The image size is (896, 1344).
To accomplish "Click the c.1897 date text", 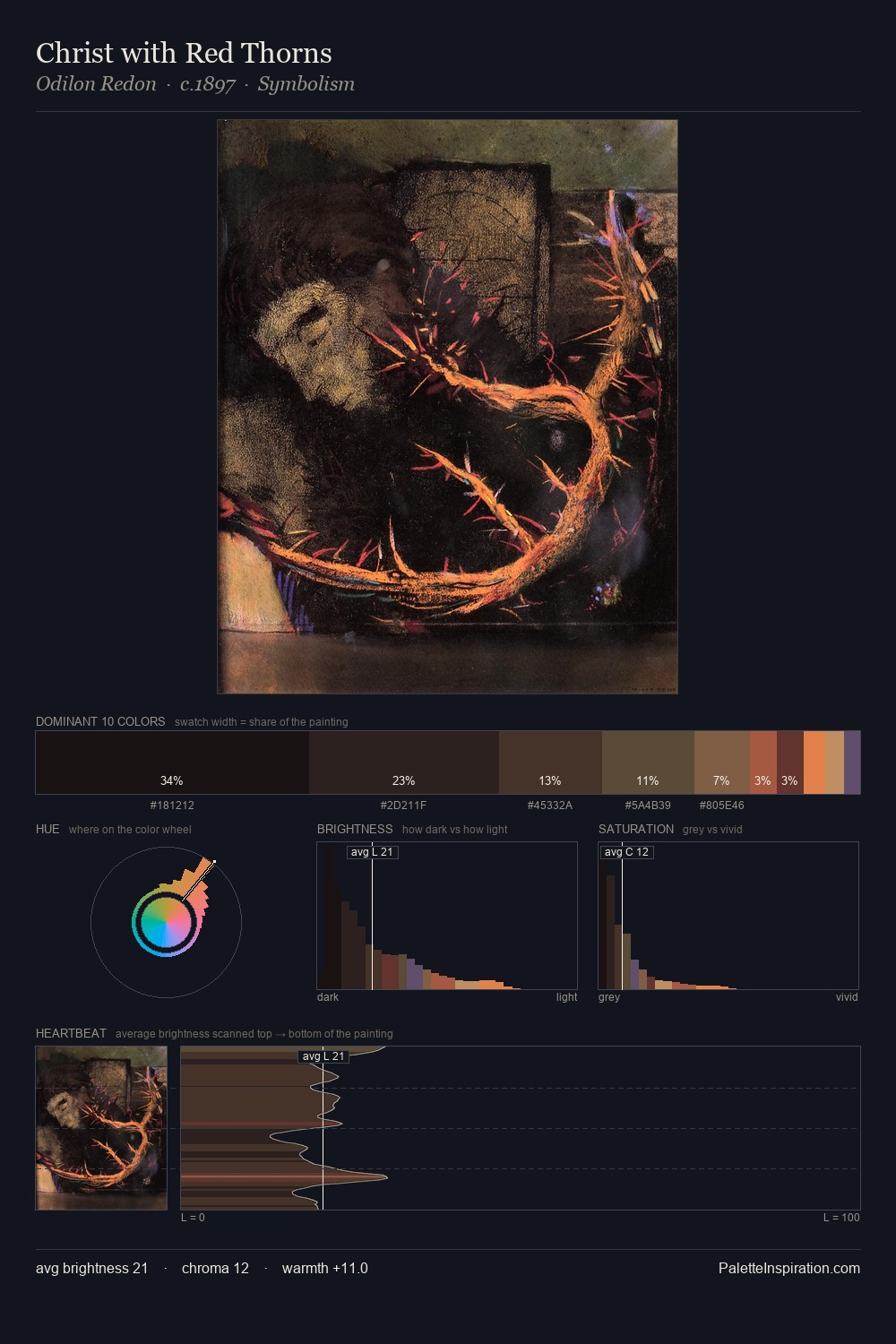I will (208, 84).
